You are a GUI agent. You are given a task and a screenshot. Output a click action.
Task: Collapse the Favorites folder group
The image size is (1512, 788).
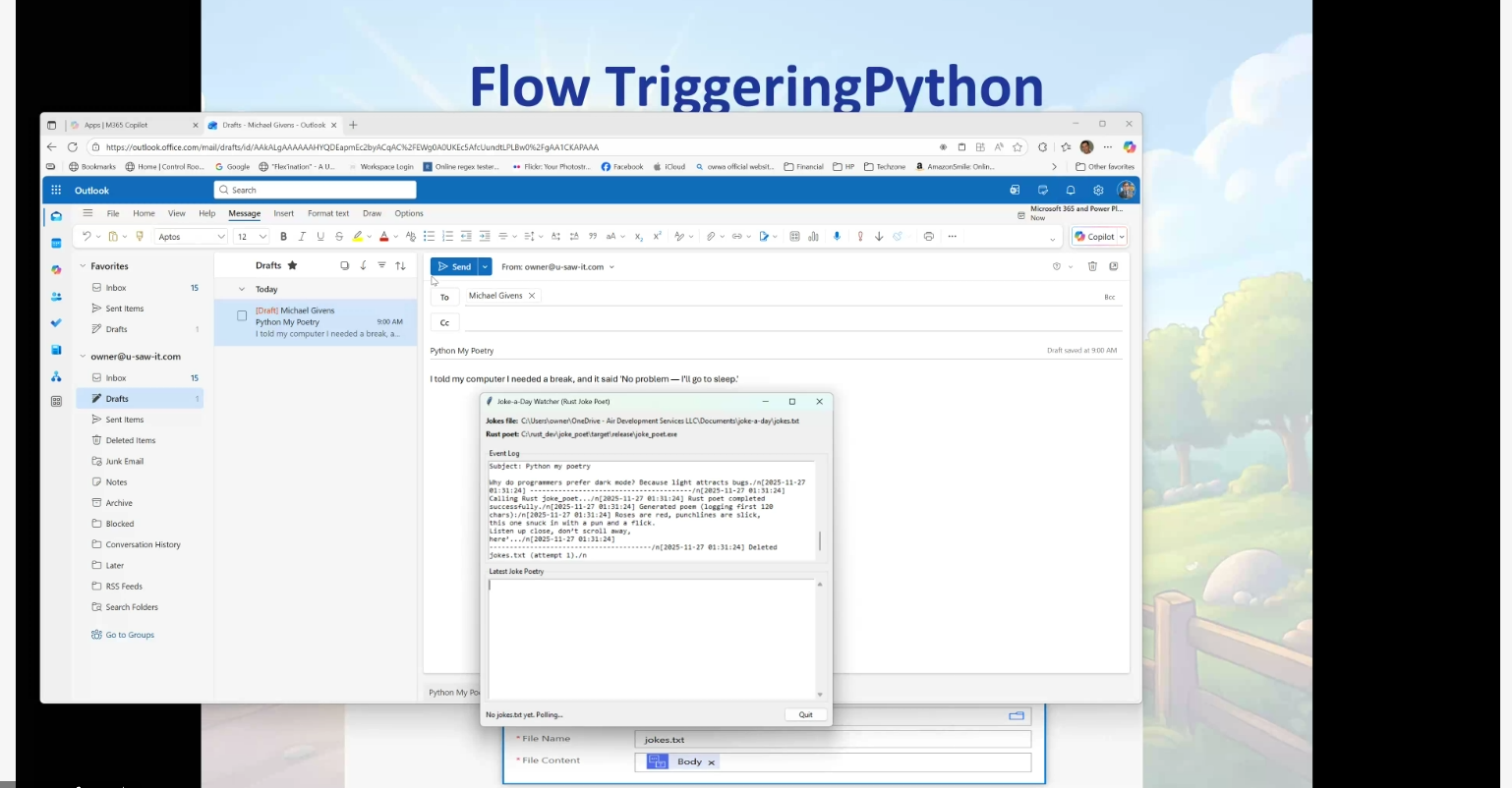coord(83,266)
